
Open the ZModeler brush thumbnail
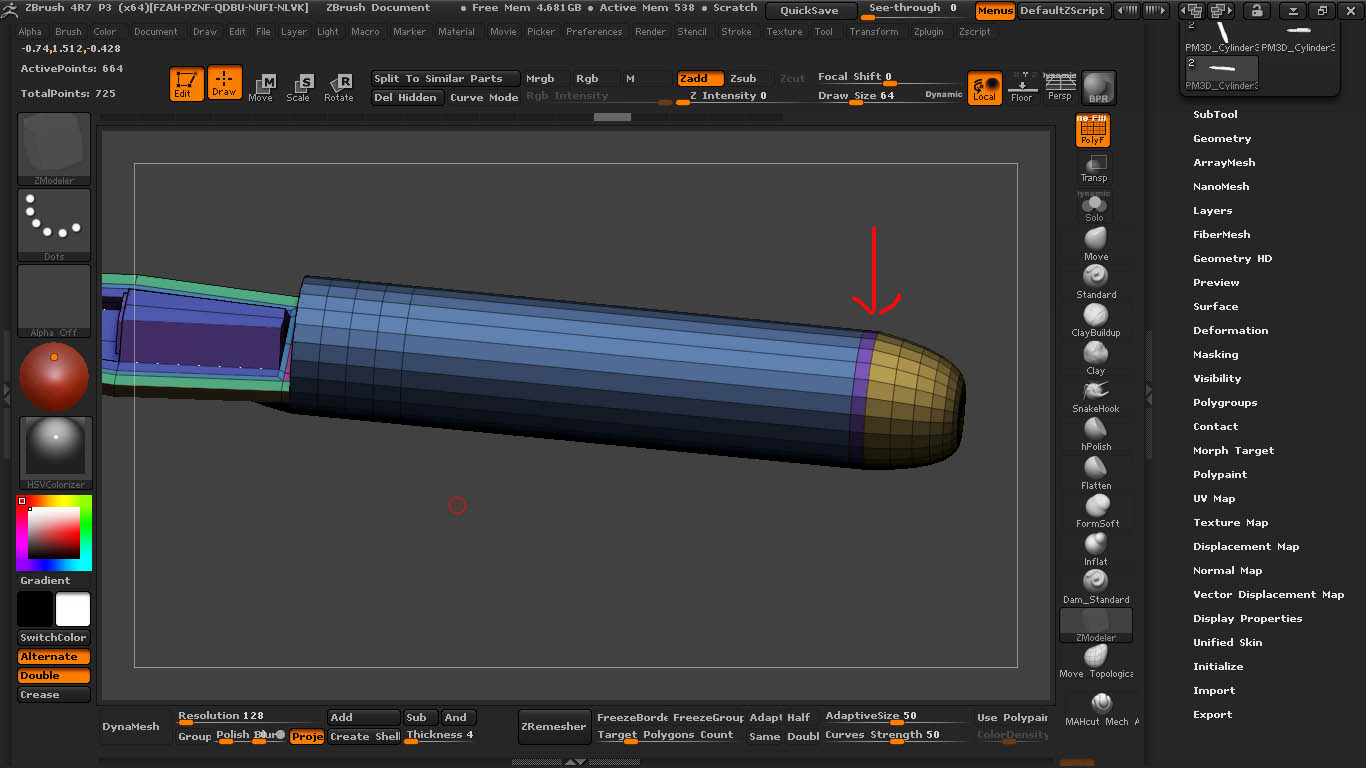coord(54,149)
